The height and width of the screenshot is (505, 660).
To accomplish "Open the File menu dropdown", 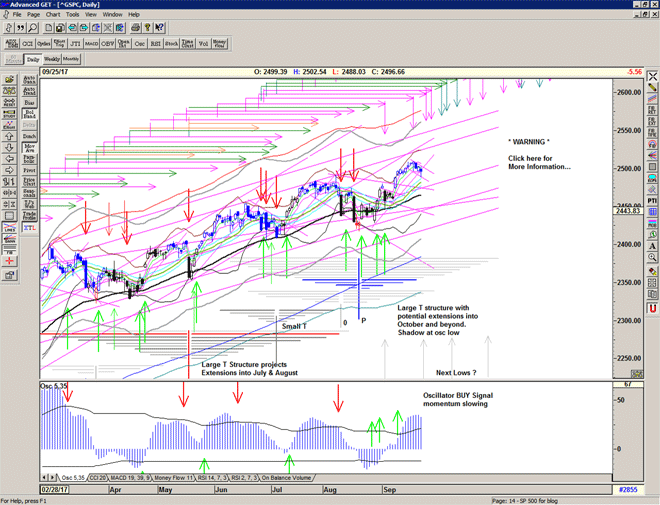I will (x=17, y=15).
